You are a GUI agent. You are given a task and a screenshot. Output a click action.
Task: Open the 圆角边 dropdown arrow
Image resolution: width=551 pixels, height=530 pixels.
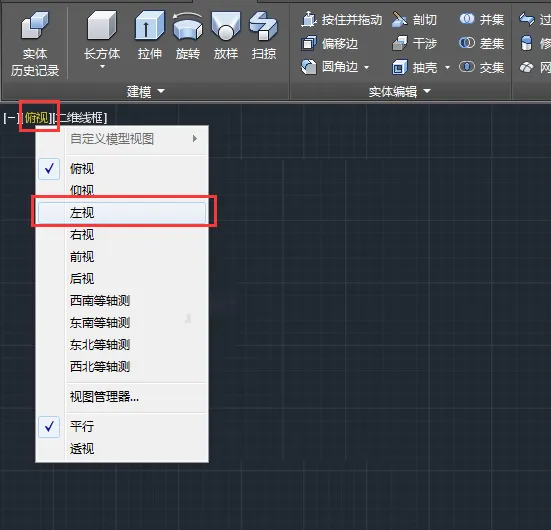pyautogui.click(x=367, y=67)
